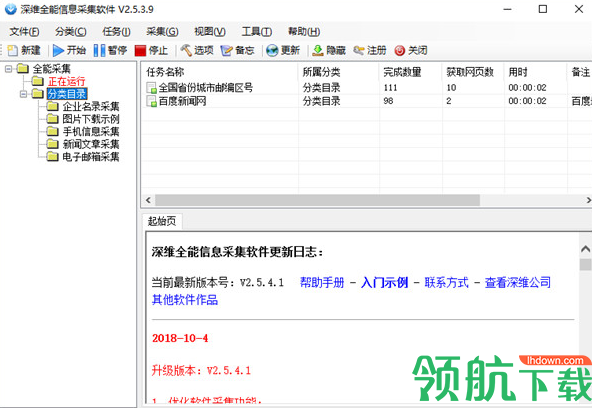Select 新闻文章采集 category
The width and height of the screenshot is (592, 408).
pos(91,144)
